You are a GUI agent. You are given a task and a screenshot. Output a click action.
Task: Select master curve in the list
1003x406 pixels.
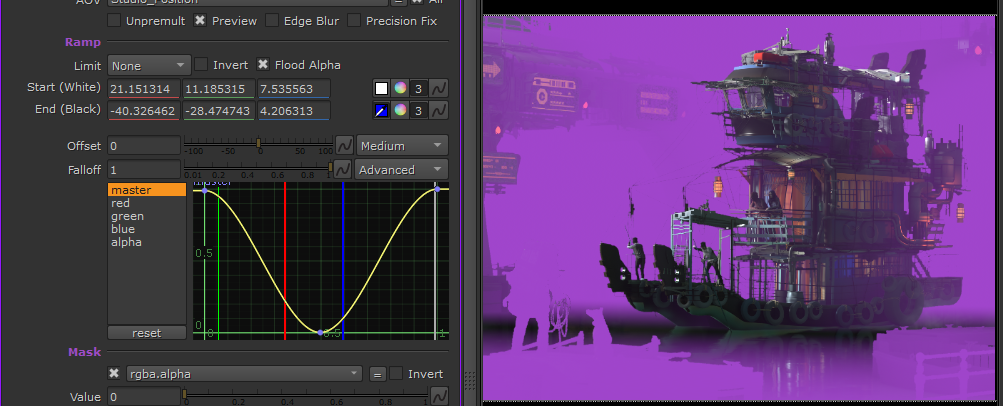(147, 190)
